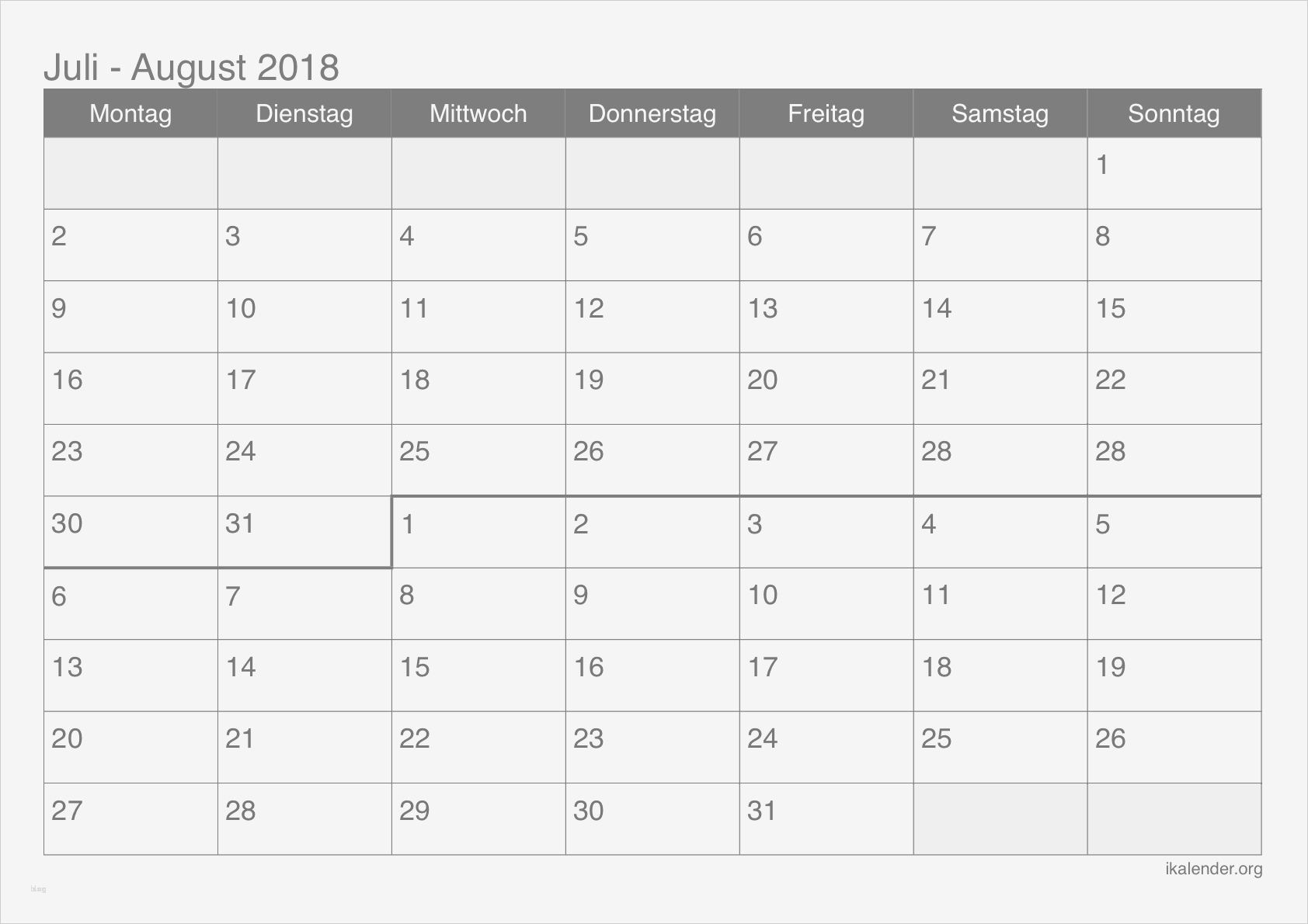The height and width of the screenshot is (924, 1308).
Task: Click the July 30 Monday cell
Action: tap(130, 532)
